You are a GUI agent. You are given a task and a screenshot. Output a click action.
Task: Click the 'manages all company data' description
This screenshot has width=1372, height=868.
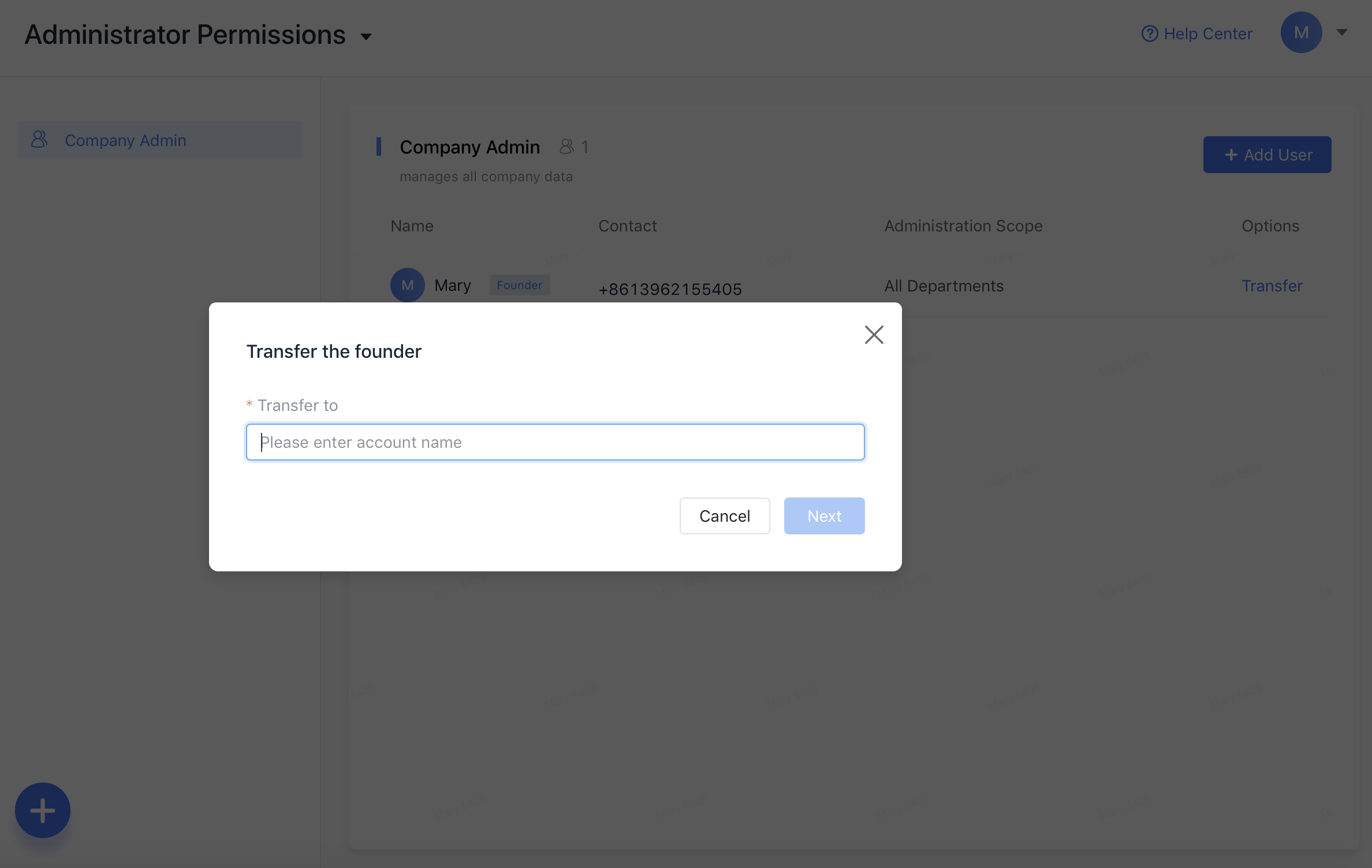click(x=486, y=177)
